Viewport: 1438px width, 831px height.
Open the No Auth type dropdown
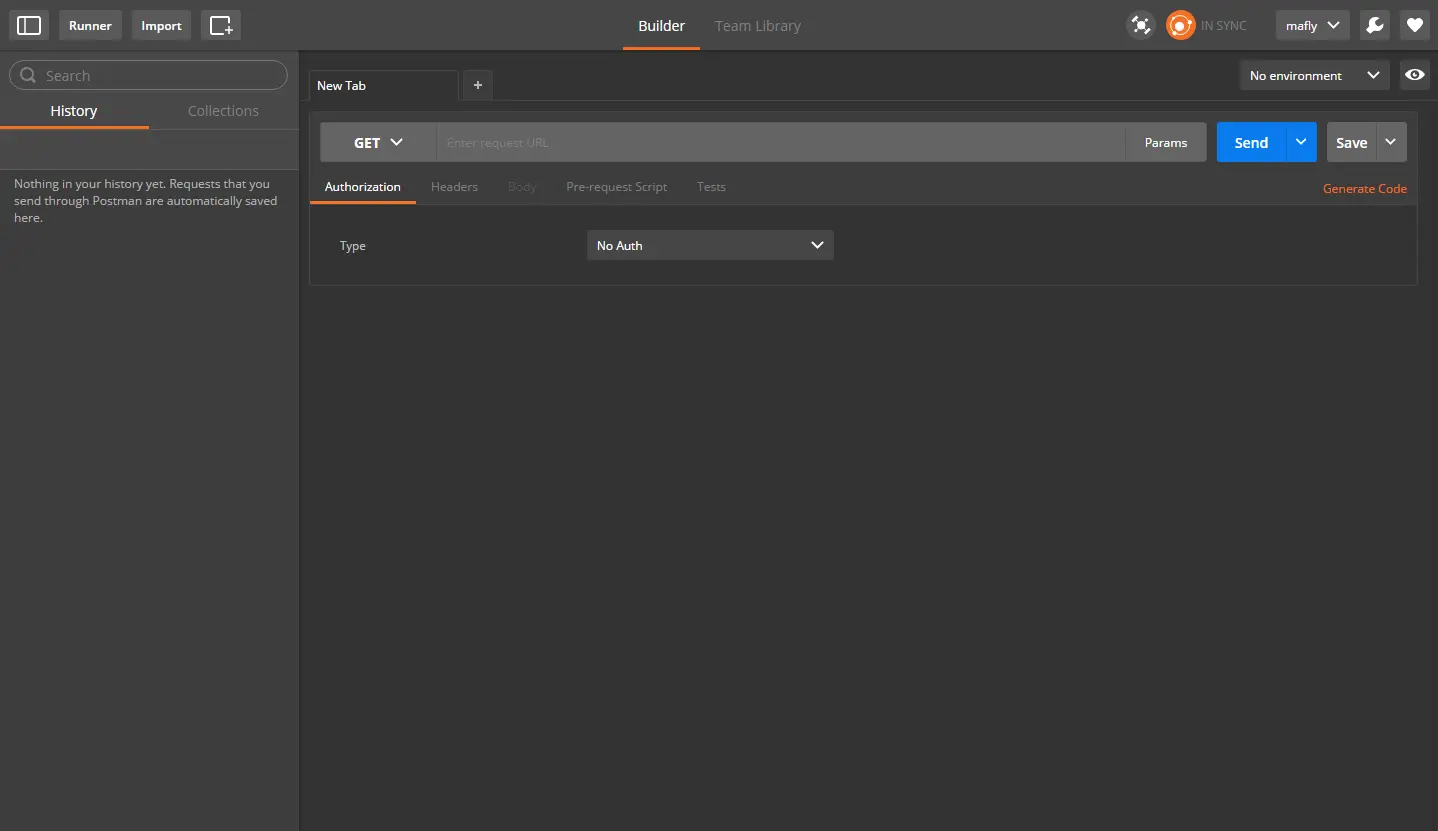[710, 245]
